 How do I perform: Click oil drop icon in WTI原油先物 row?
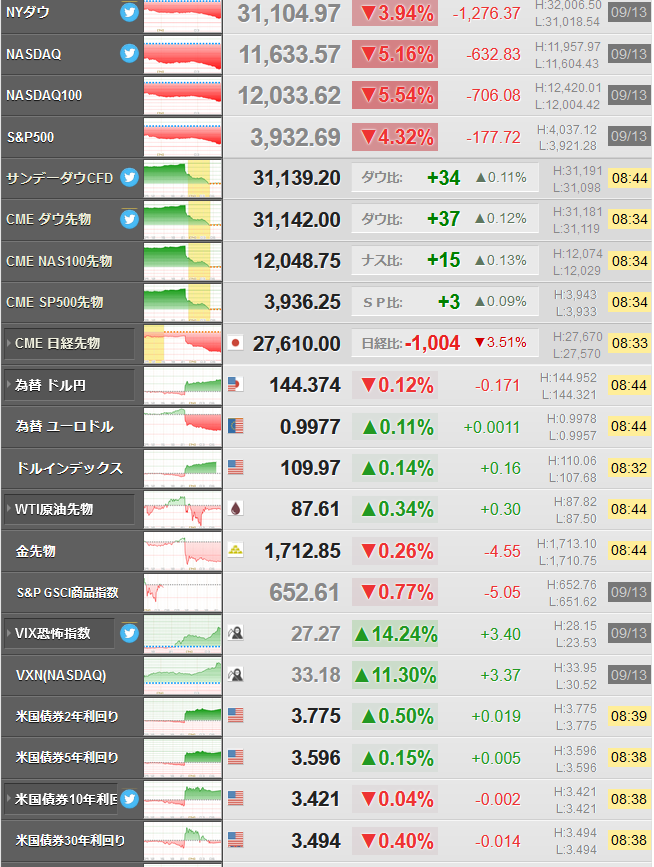[236, 509]
